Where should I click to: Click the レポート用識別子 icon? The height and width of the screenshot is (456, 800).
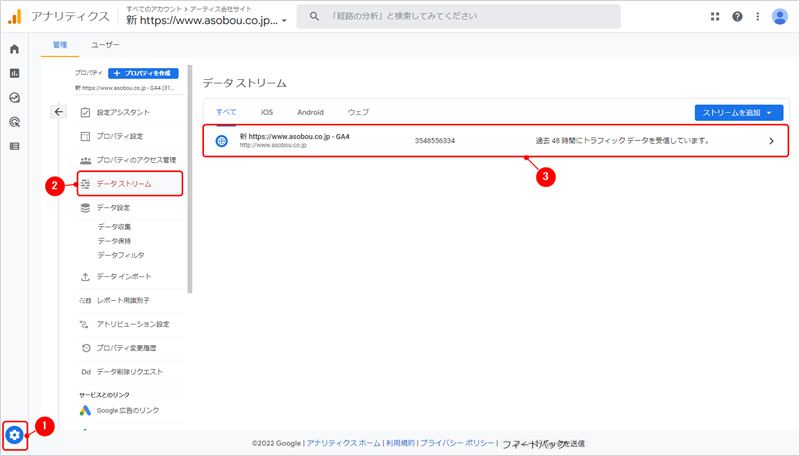(x=85, y=300)
